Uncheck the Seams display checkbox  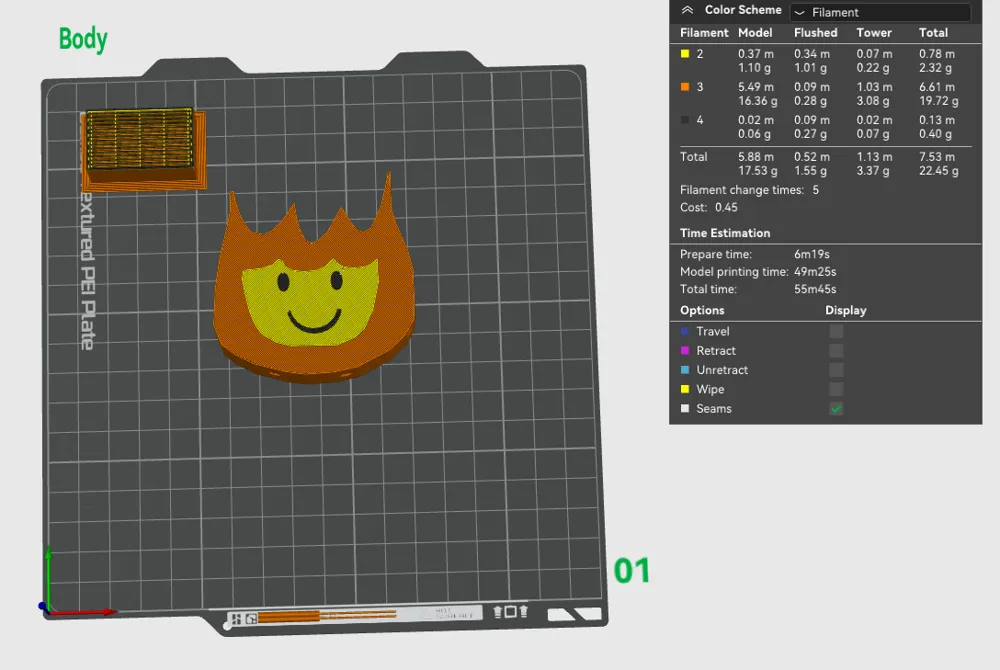[x=836, y=409]
